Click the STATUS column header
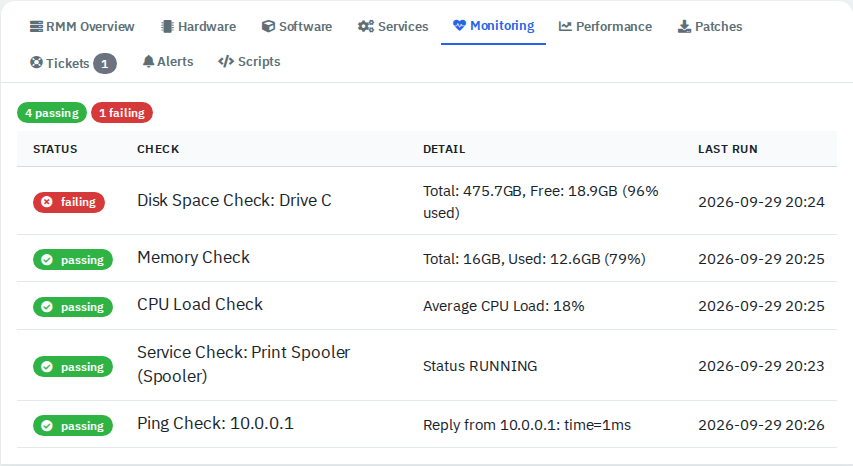Viewport: 853px width, 466px height. [x=55, y=149]
